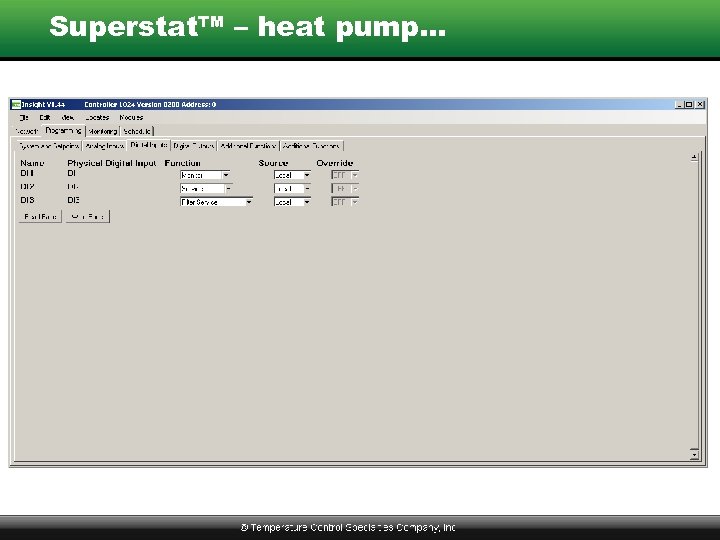The height and width of the screenshot is (540, 720).
Task: Minimize the Insight window
Action: tap(679, 105)
